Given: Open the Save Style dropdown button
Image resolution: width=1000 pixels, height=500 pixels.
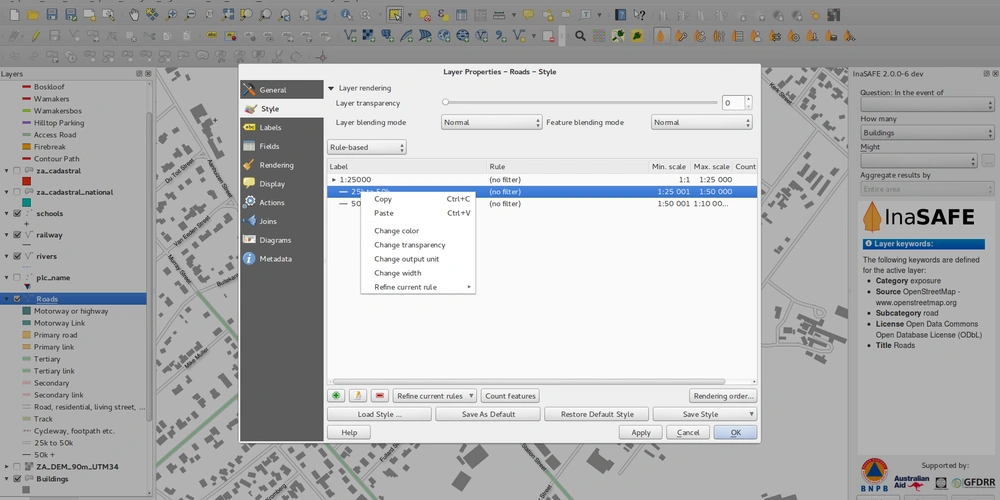Looking at the screenshot, I should pyautogui.click(x=705, y=415).
